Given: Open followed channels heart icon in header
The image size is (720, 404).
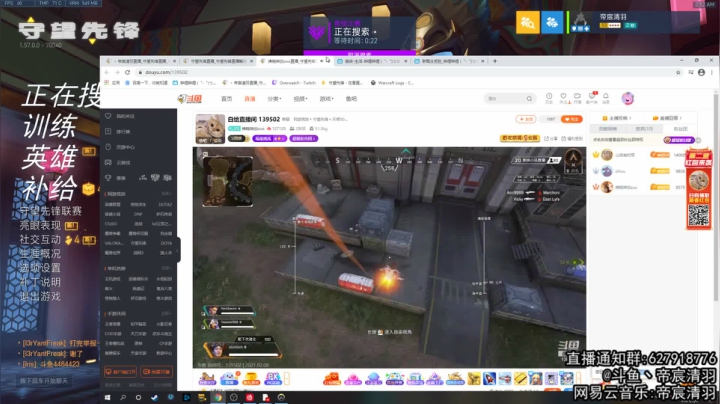Looking at the screenshot, I should (x=563, y=98).
